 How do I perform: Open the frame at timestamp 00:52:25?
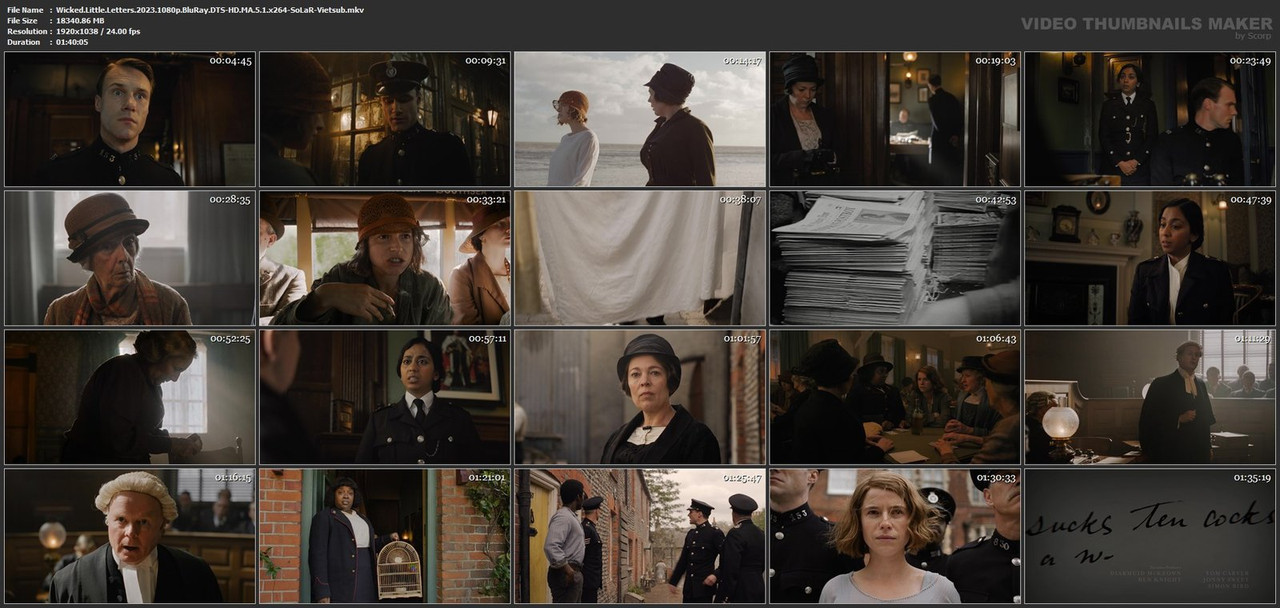click(x=130, y=397)
